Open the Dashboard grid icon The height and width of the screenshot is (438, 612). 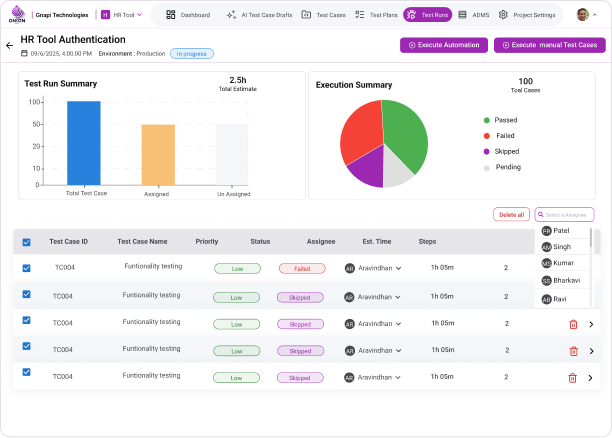[x=171, y=15]
